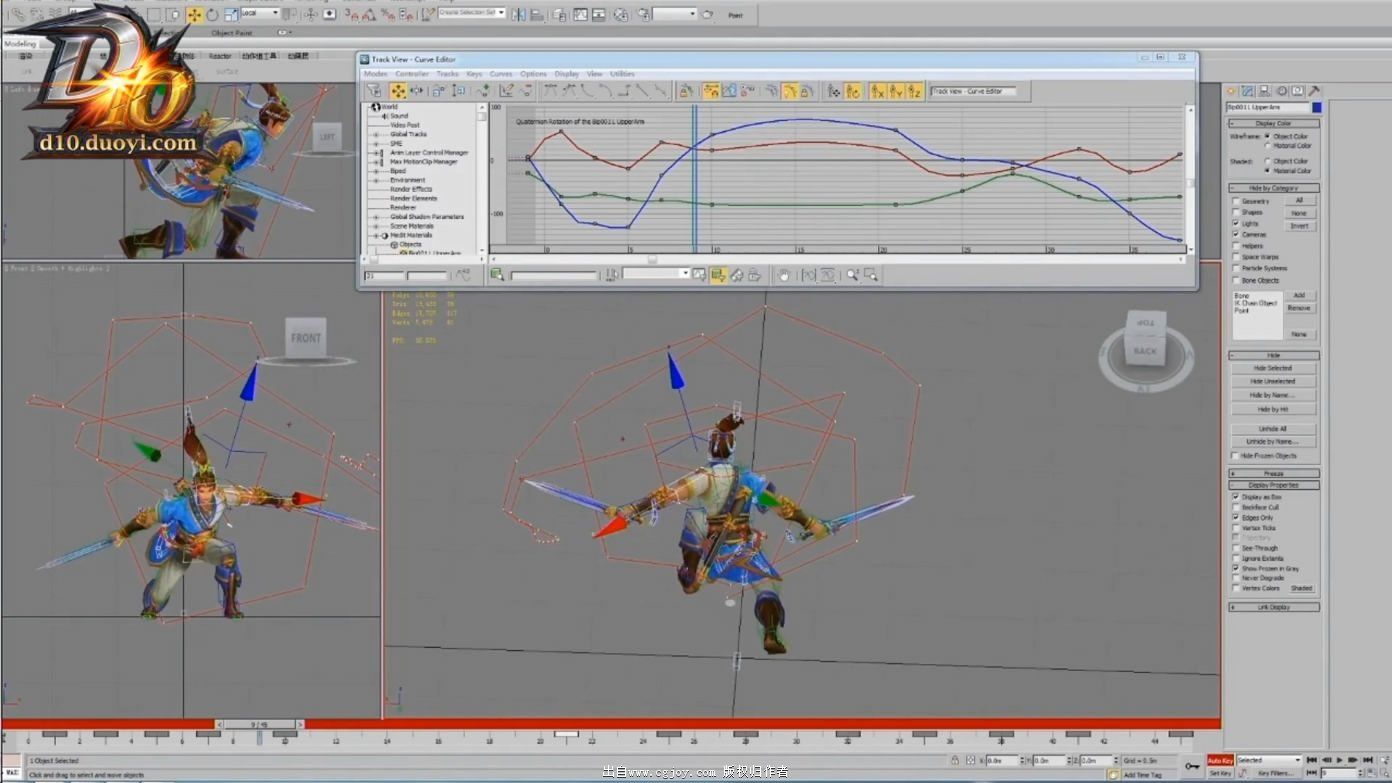Uncheck Display as Box checkbox
Image resolution: width=1392 pixels, height=783 pixels.
(x=1236, y=497)
